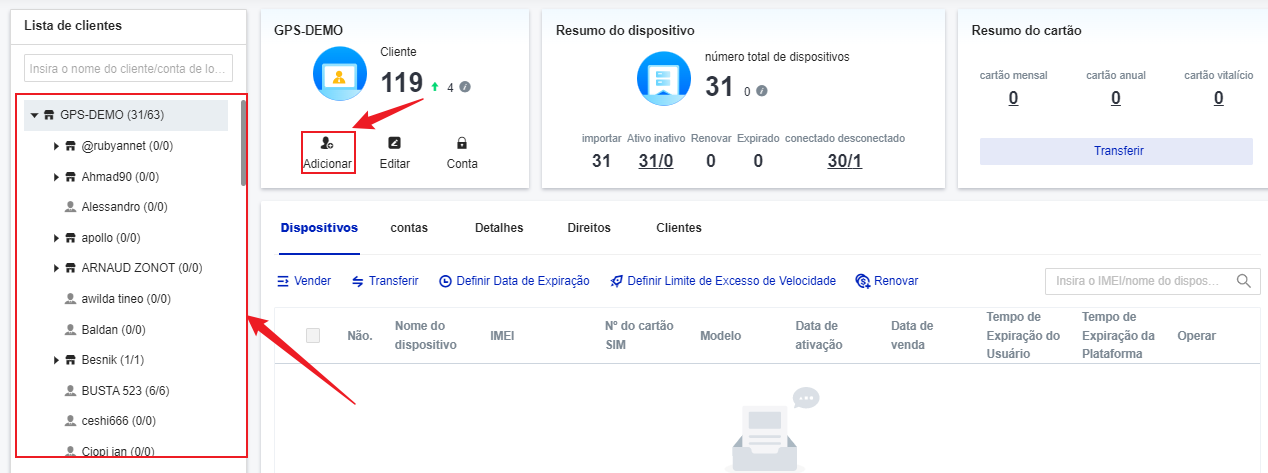The height and width of the screenshot is (473, 1268).
Task: Open the Detalhes tab
Action: click(499, 228)
